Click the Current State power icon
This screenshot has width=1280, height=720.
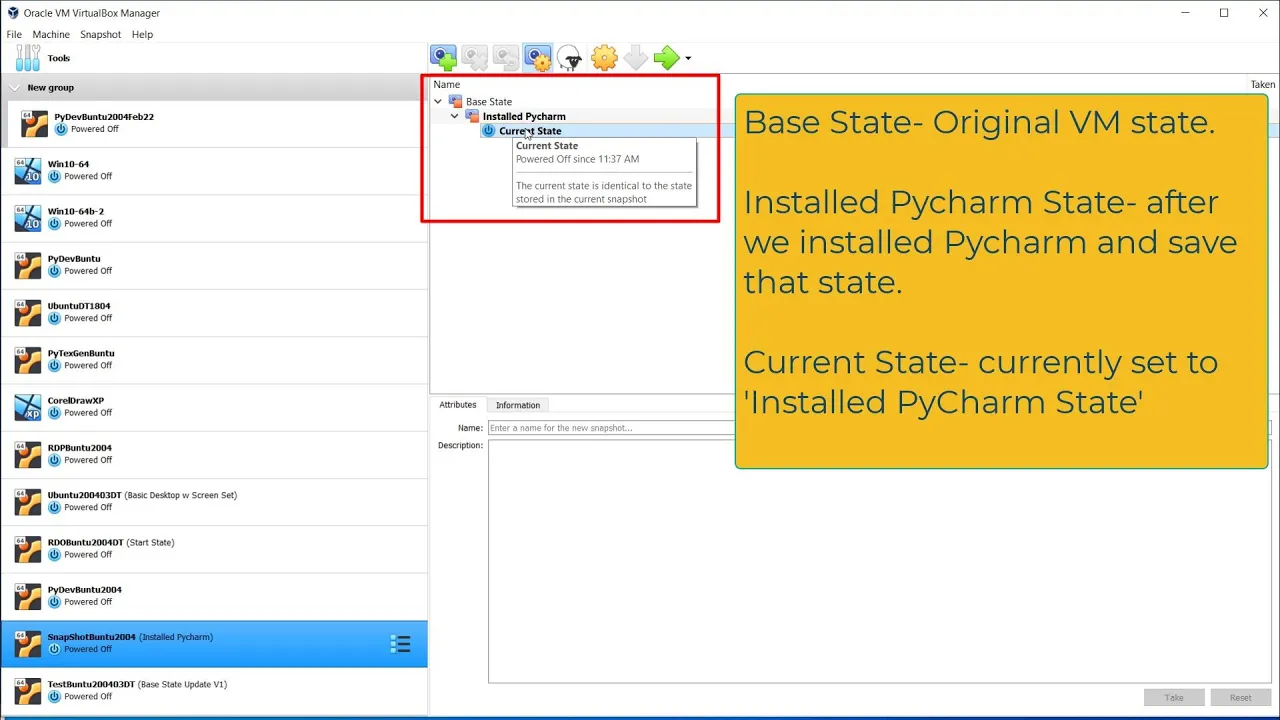click(489, 131)
